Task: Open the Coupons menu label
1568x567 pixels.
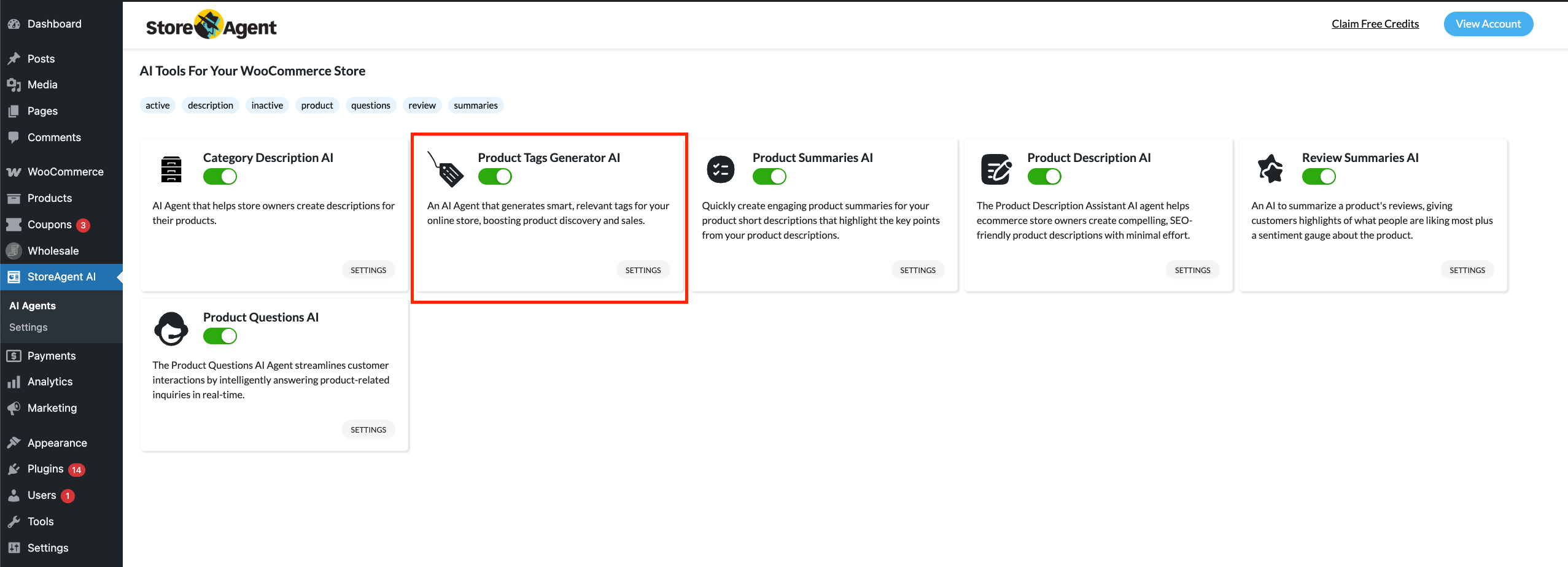Action: 50,225
